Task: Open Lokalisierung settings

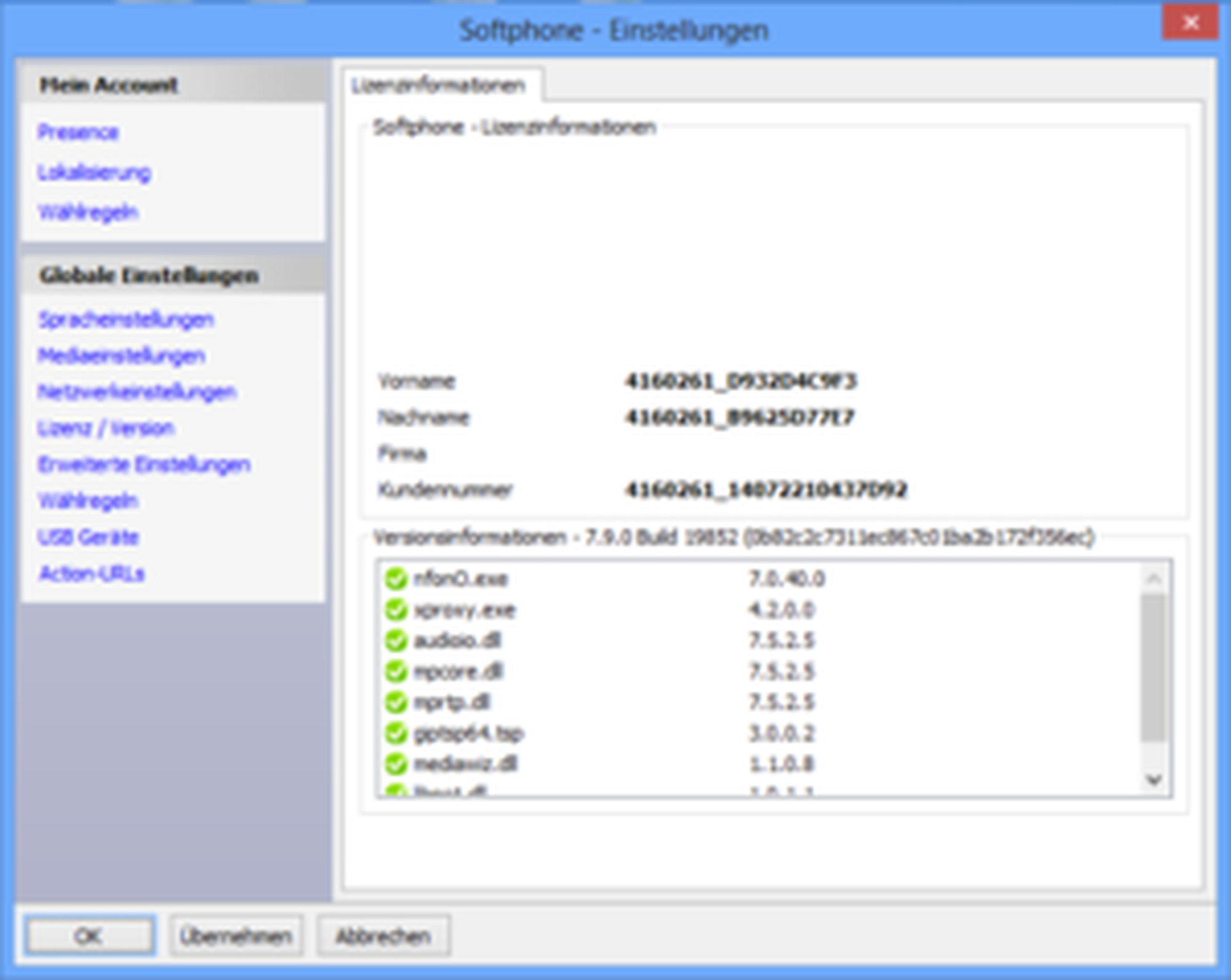Action: pos(94,172)
